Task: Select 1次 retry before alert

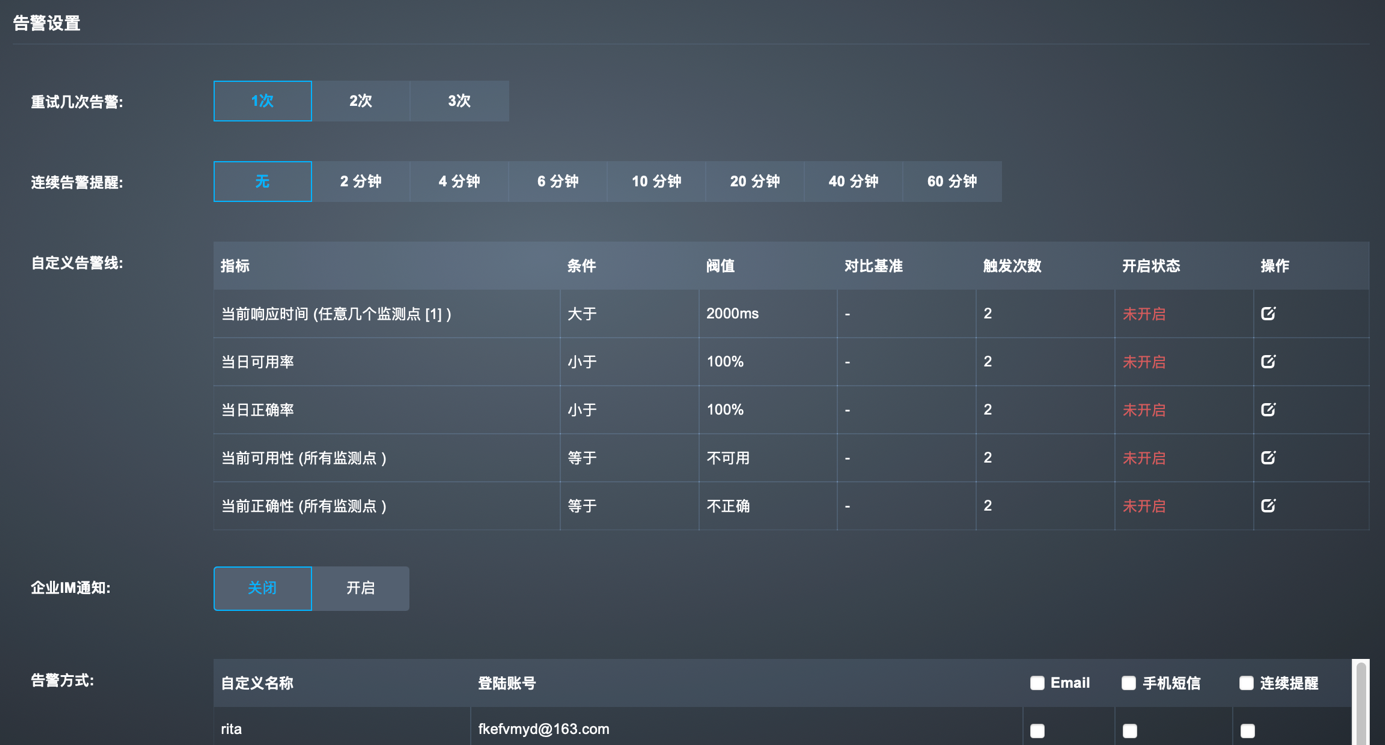Action: pos(262,101)
